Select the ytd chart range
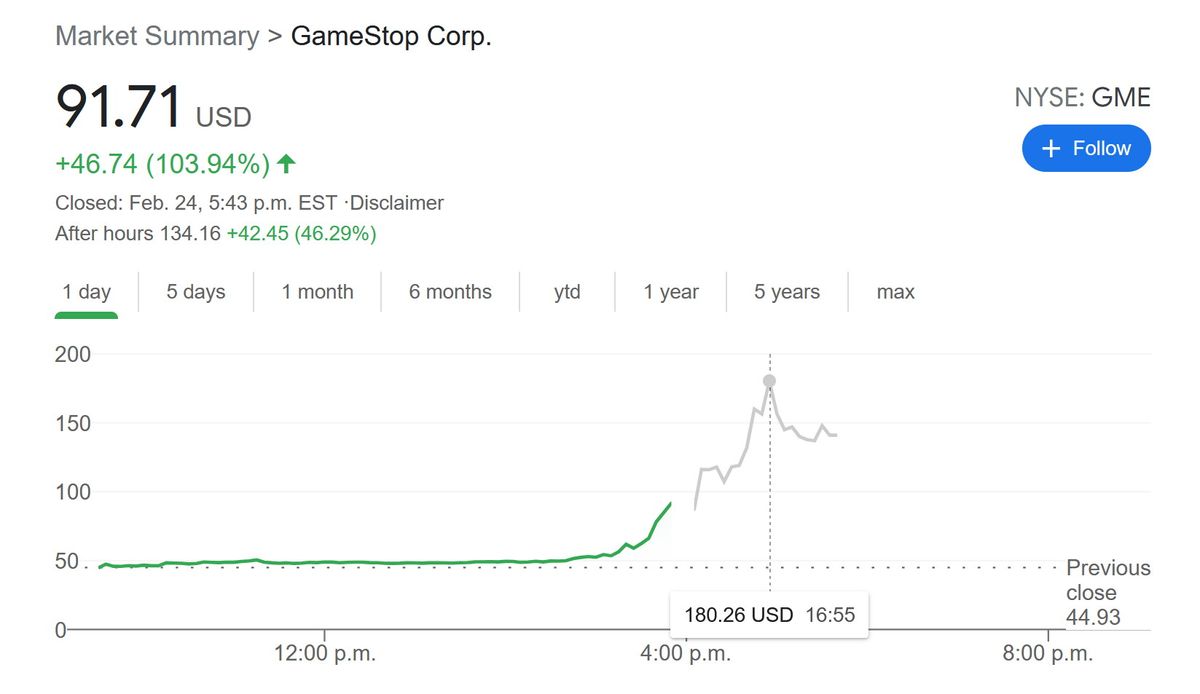This screenshot has width=1200, height=694. (x=567, y=291)
